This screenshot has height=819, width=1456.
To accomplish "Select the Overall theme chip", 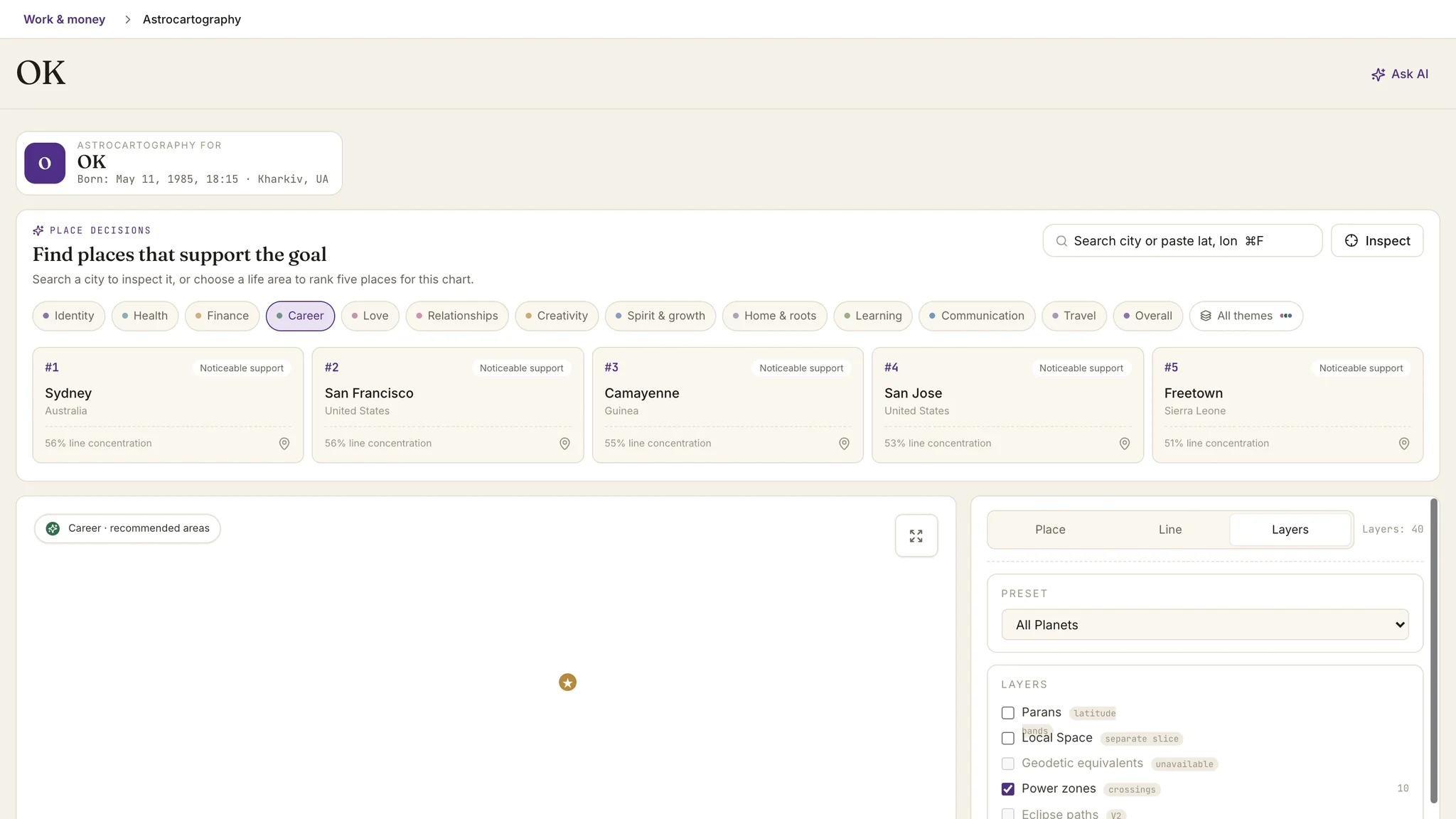I will coord(1148,316).
